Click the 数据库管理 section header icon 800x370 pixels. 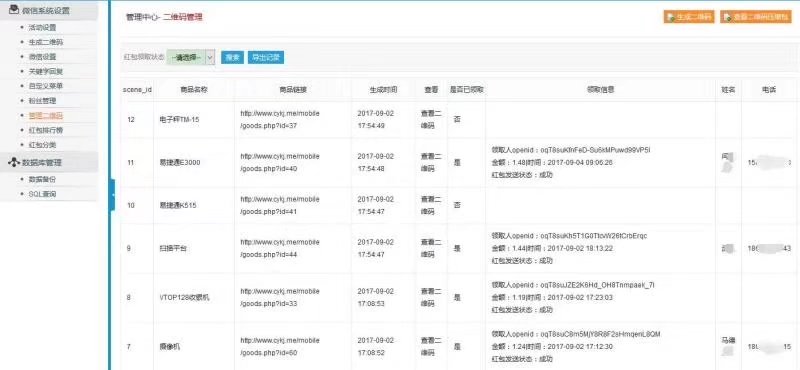click(14, 162)
